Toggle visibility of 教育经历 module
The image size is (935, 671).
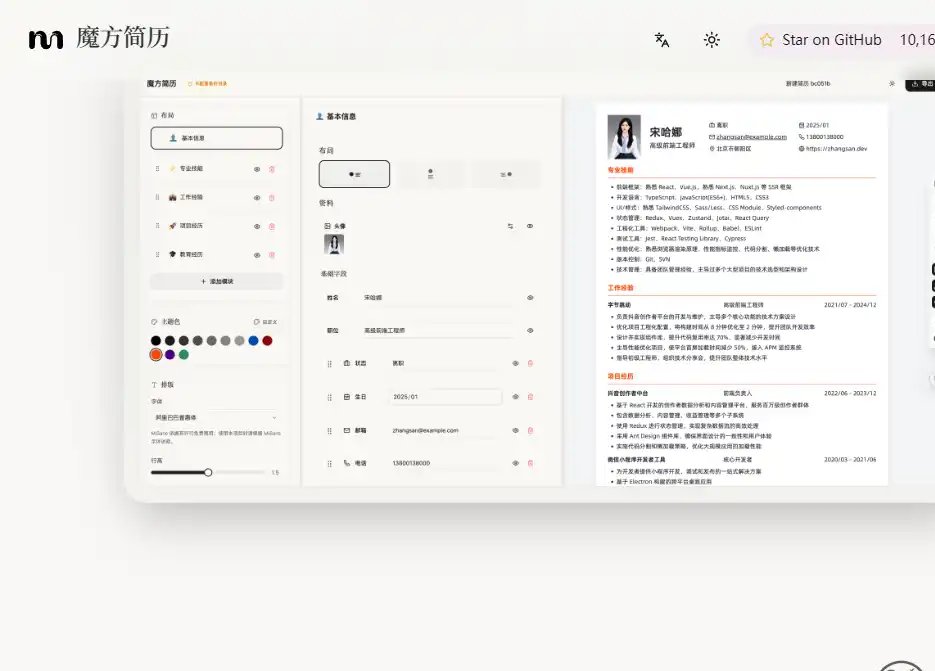(x=257, y=255)
